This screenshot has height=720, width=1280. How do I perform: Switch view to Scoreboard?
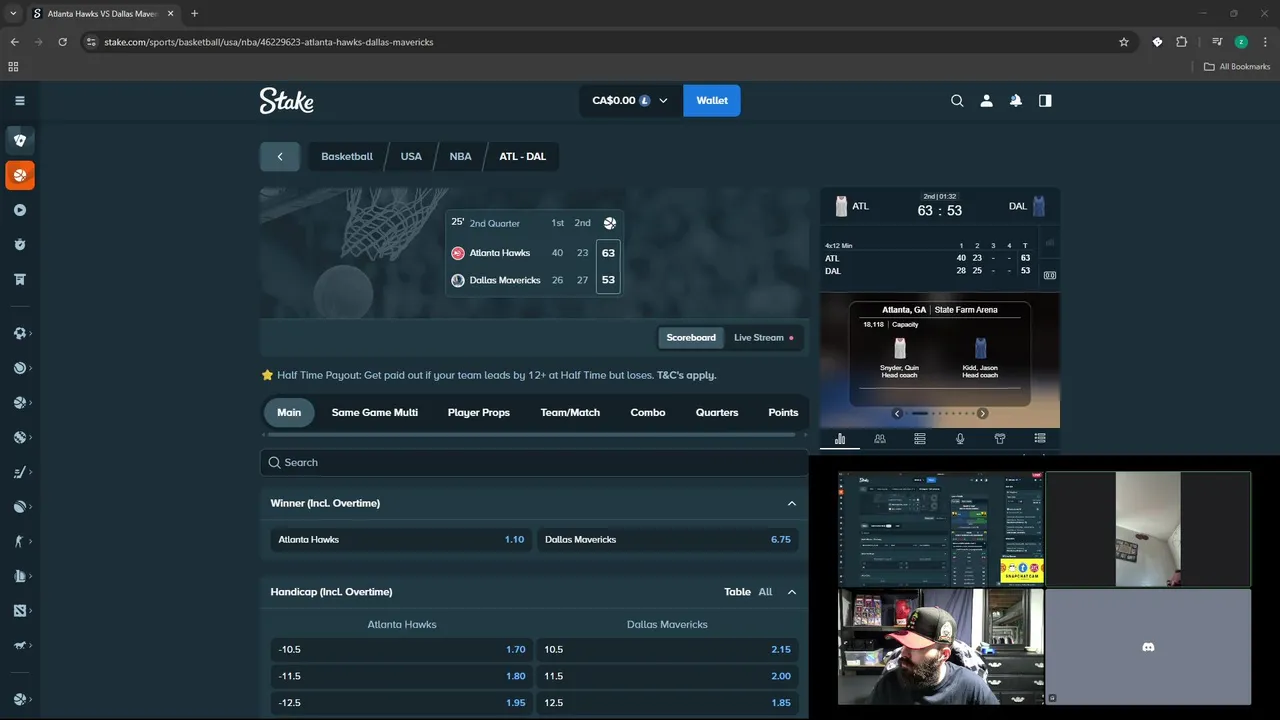tap(691, 338)
